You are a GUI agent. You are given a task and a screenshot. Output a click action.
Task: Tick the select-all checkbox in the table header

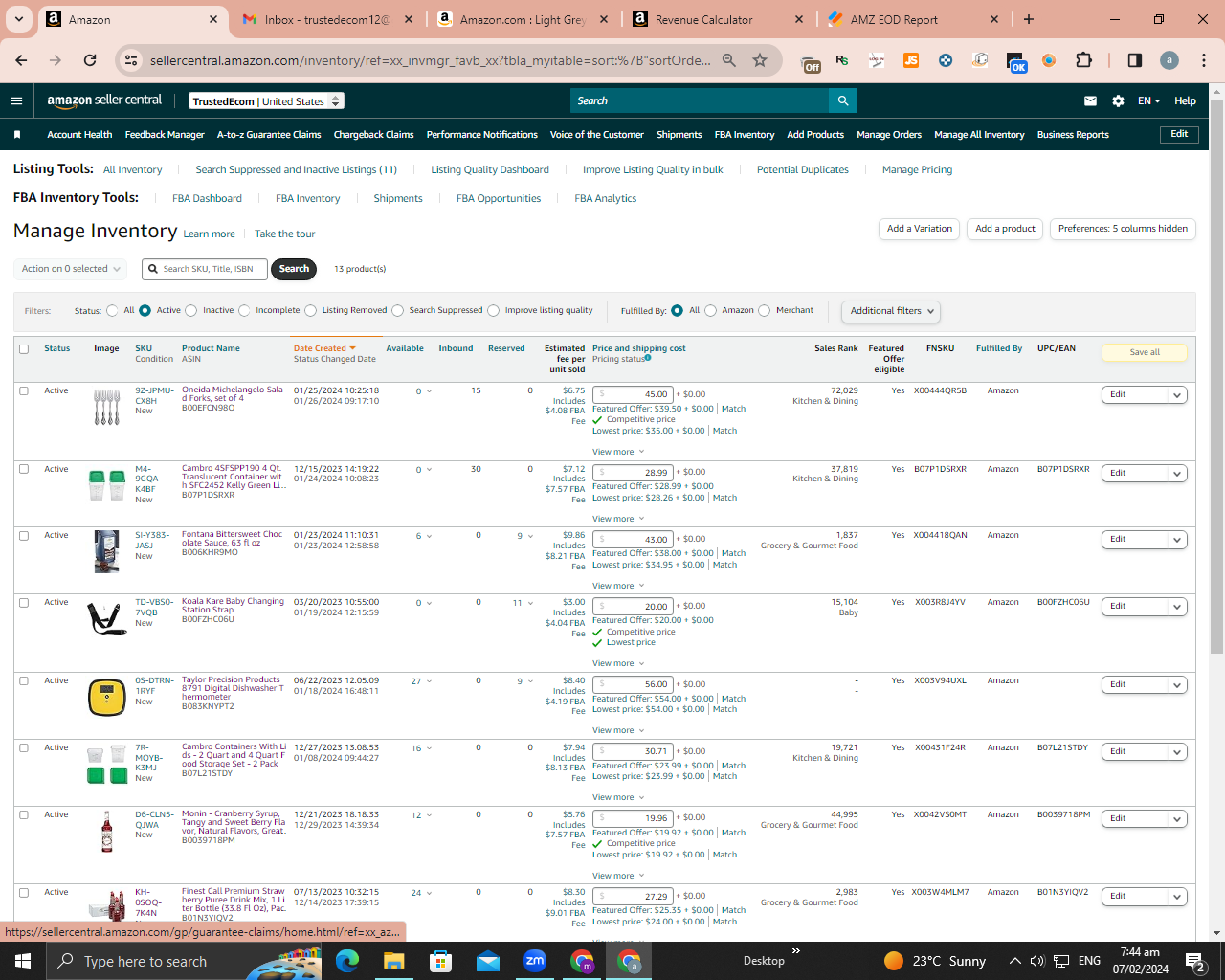(24, 348)
